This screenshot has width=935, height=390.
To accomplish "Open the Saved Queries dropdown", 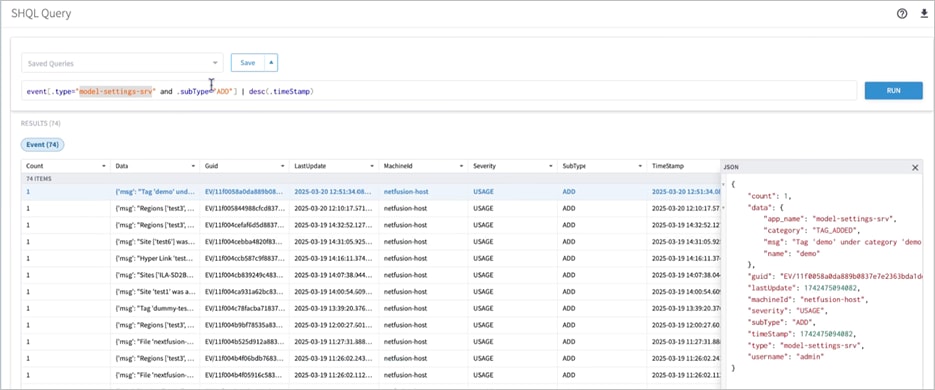I will [122, 63].
